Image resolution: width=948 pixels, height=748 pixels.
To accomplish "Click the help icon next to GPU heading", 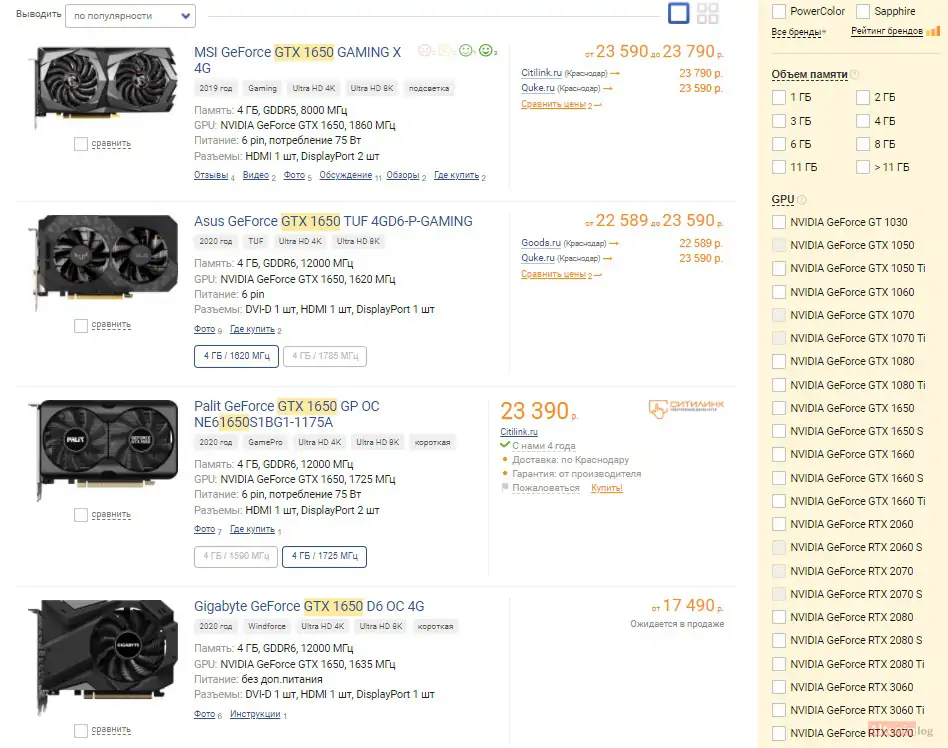I will click(x=802, y=200).
